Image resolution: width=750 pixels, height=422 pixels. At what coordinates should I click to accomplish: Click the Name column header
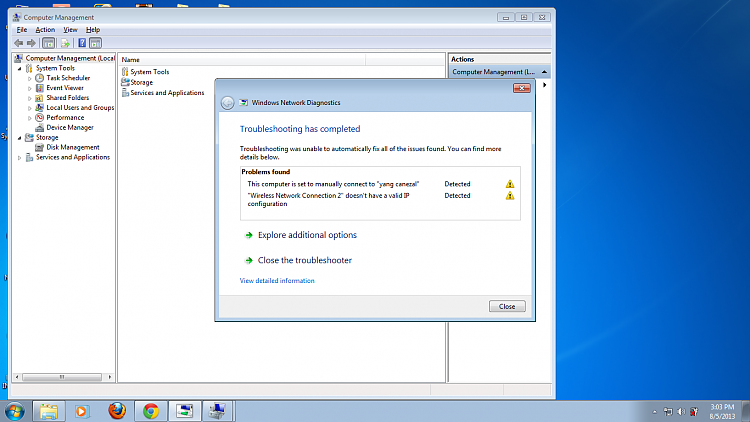[242, 60]
